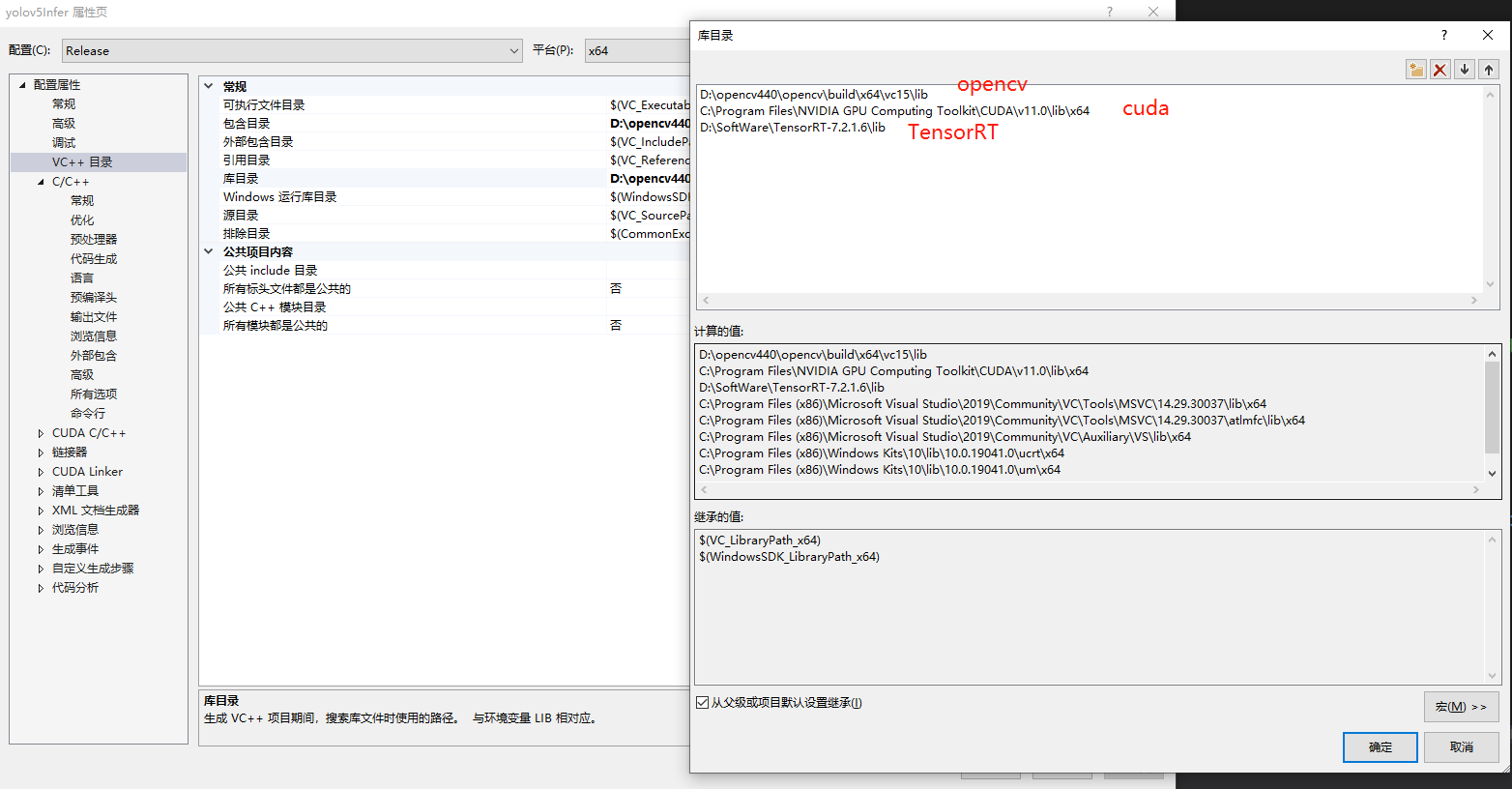Click the 平台 x64 field
The image size is (1512, 789).
pyautogui.click(x=637, y=50)
